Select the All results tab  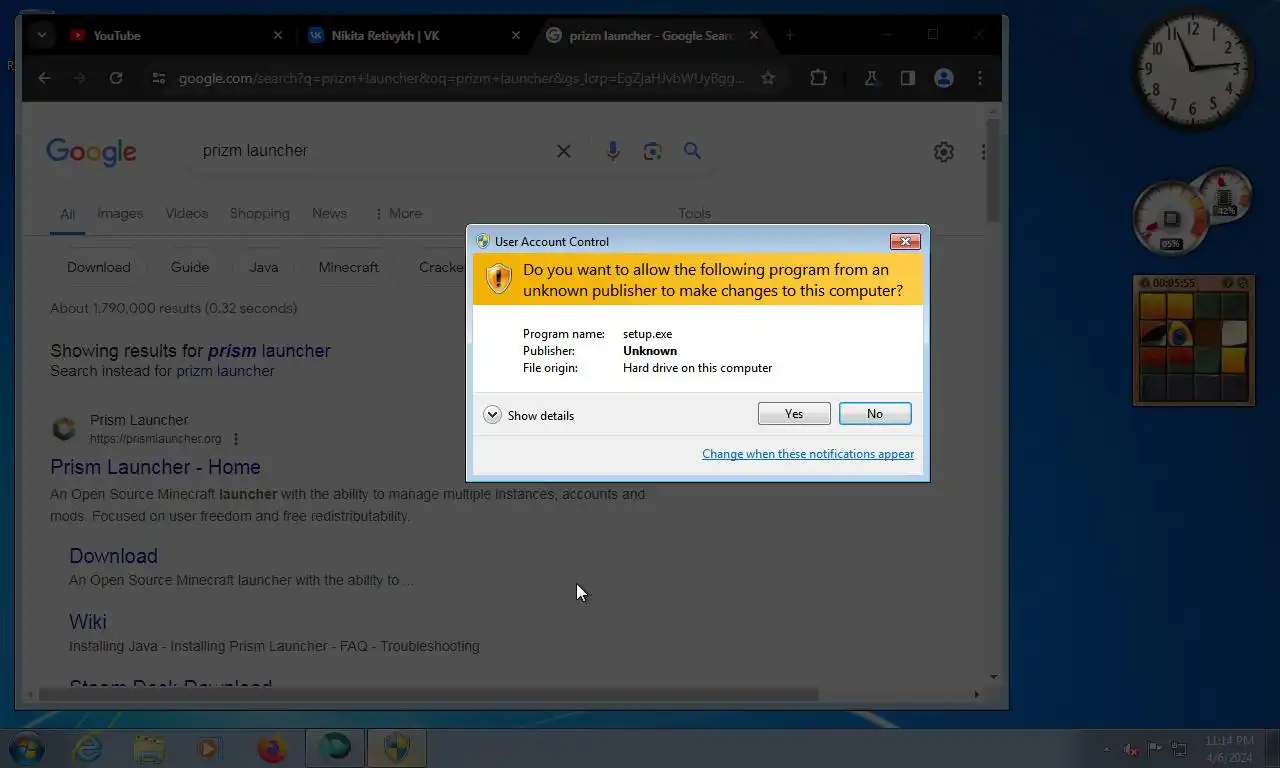pyautogui.click(x=67, y=214)
